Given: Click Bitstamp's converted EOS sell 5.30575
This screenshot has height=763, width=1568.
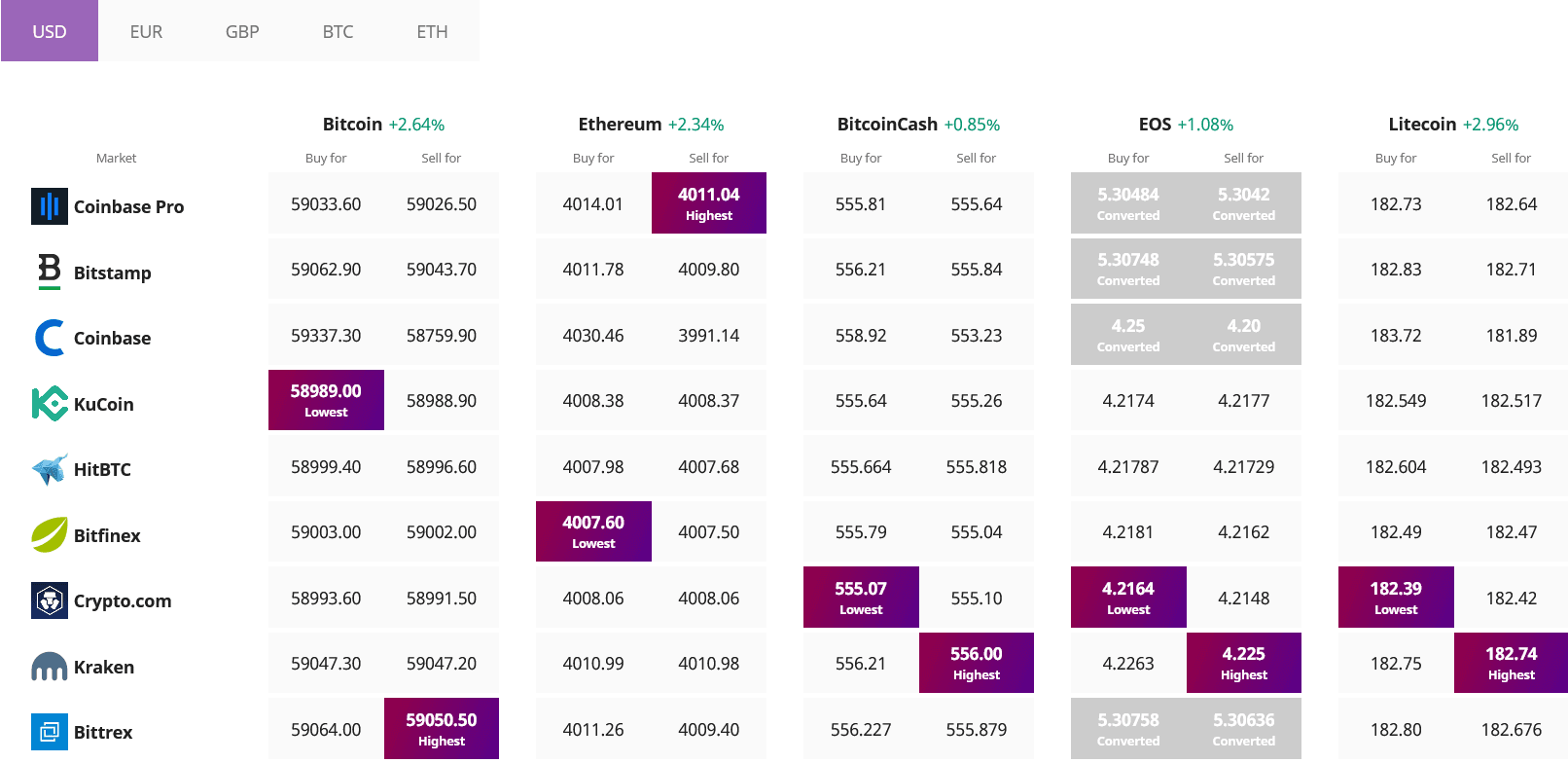Looking at the screenshot, I should (1244, 269).
